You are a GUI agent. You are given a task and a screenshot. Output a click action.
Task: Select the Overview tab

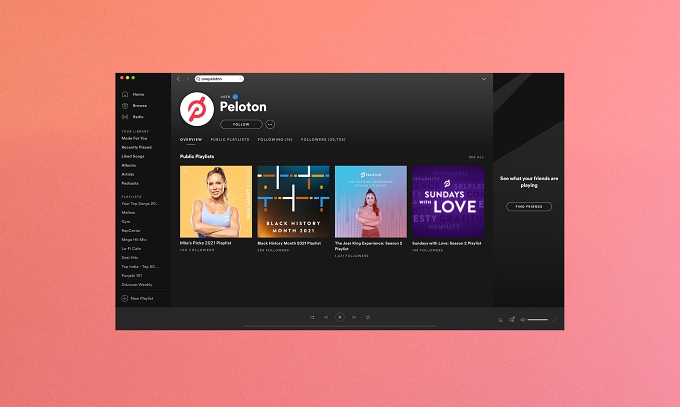[191, 140]
